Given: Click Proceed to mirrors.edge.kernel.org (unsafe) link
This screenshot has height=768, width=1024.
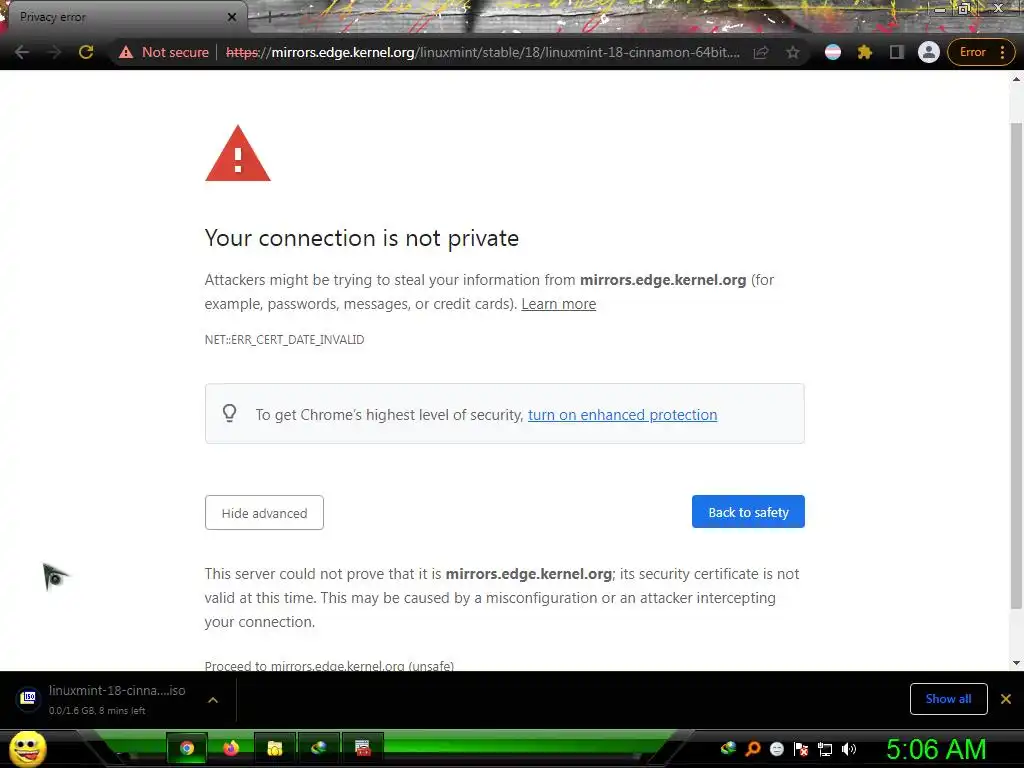Looking at the screenshot, I should (x=329, y=665).
